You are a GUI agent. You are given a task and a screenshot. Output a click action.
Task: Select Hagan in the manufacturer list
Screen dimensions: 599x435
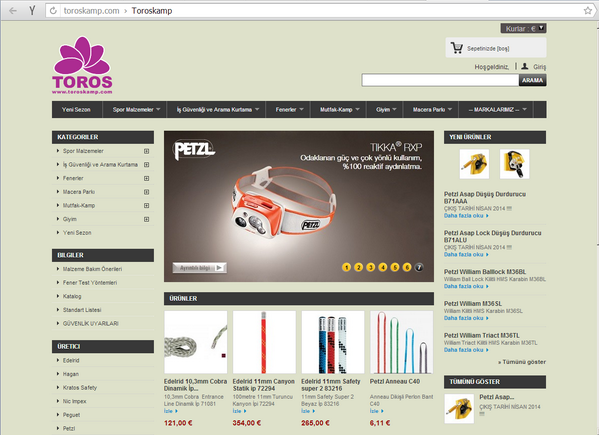click(71, 374)
